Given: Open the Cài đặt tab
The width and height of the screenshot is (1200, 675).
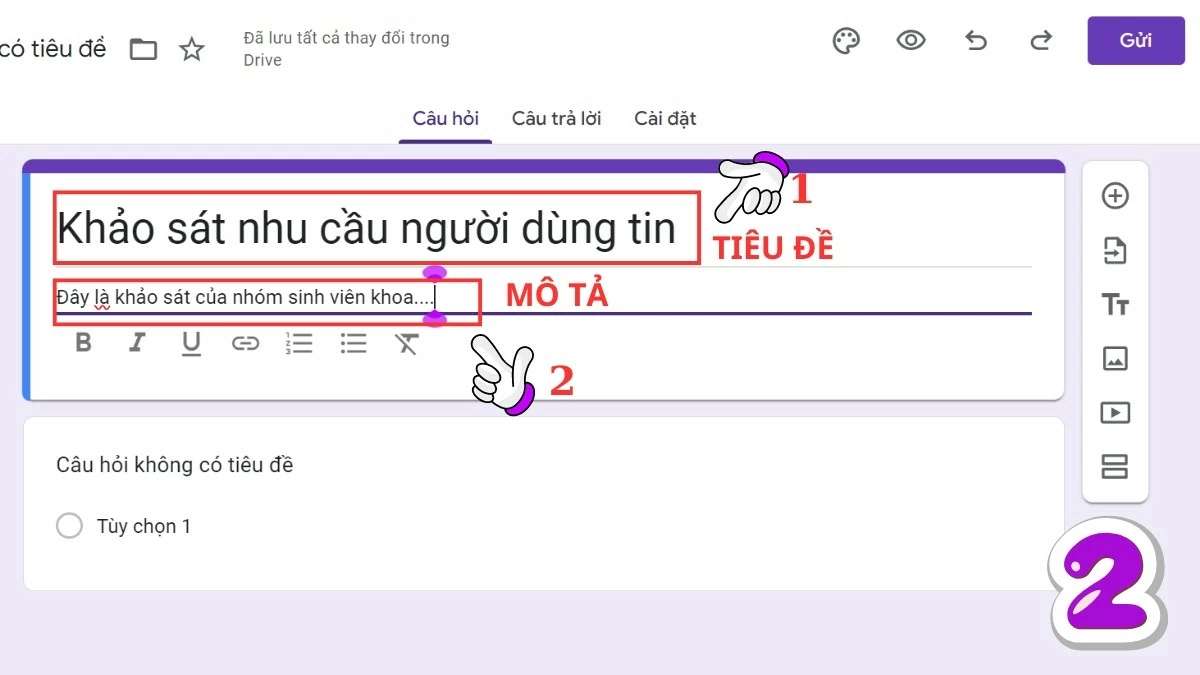Looking at the screenshot, I should [664, 117].
